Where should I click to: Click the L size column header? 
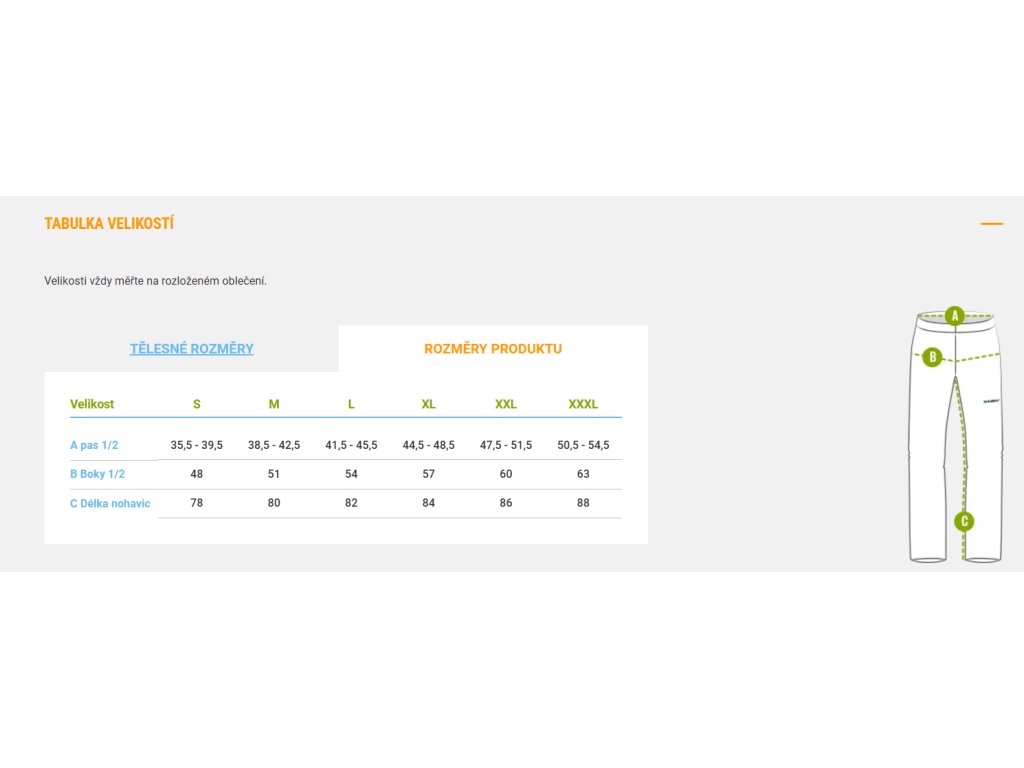pos(351,404)
